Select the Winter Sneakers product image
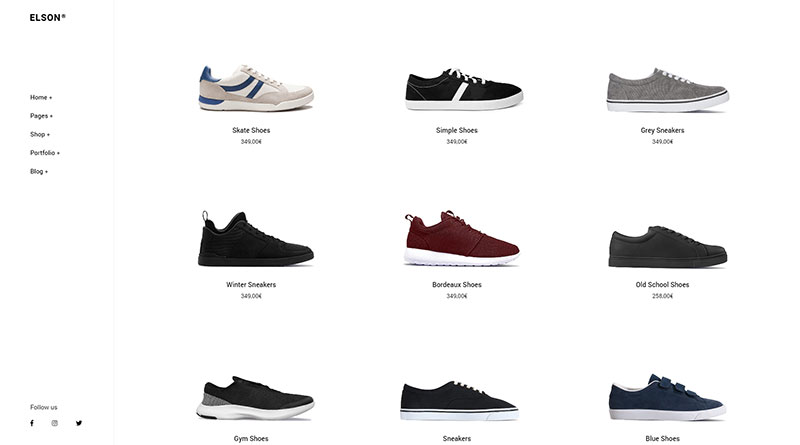 coord(256,238)
